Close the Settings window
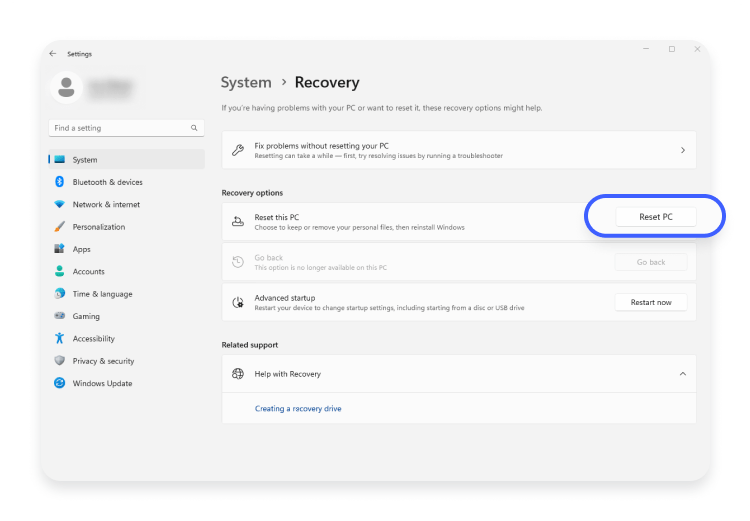 697,49
